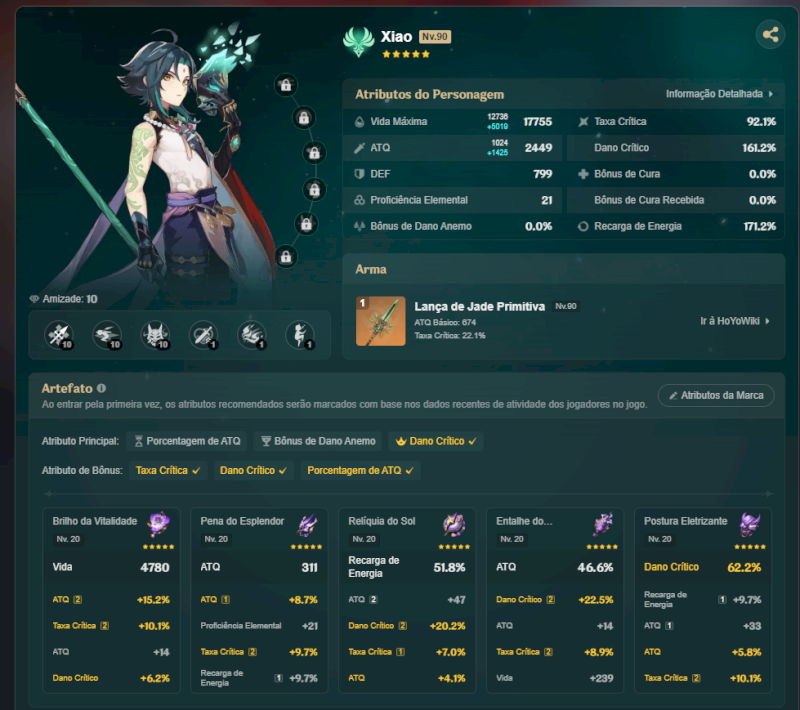Viewport: 800px width, 710px height.
Task: Click the Postura Eletrizante circlet icon
Action: tap(751, 524)
